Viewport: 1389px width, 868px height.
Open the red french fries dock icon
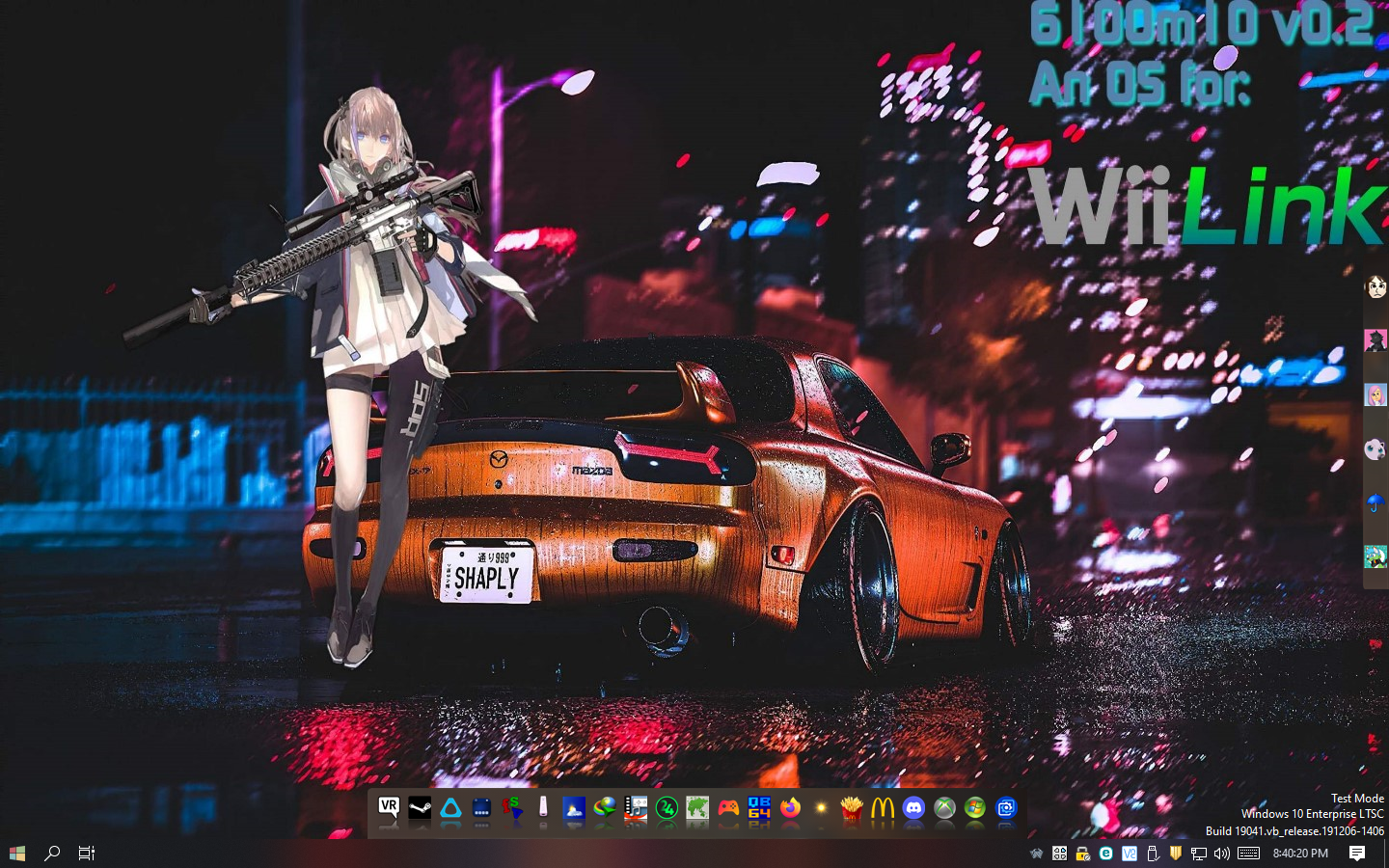click(852, 808)
